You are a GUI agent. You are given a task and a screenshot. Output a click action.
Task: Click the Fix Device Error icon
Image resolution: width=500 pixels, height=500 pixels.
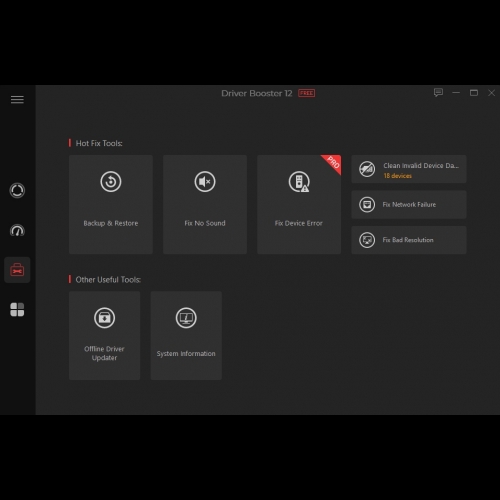tap(299, 182)
